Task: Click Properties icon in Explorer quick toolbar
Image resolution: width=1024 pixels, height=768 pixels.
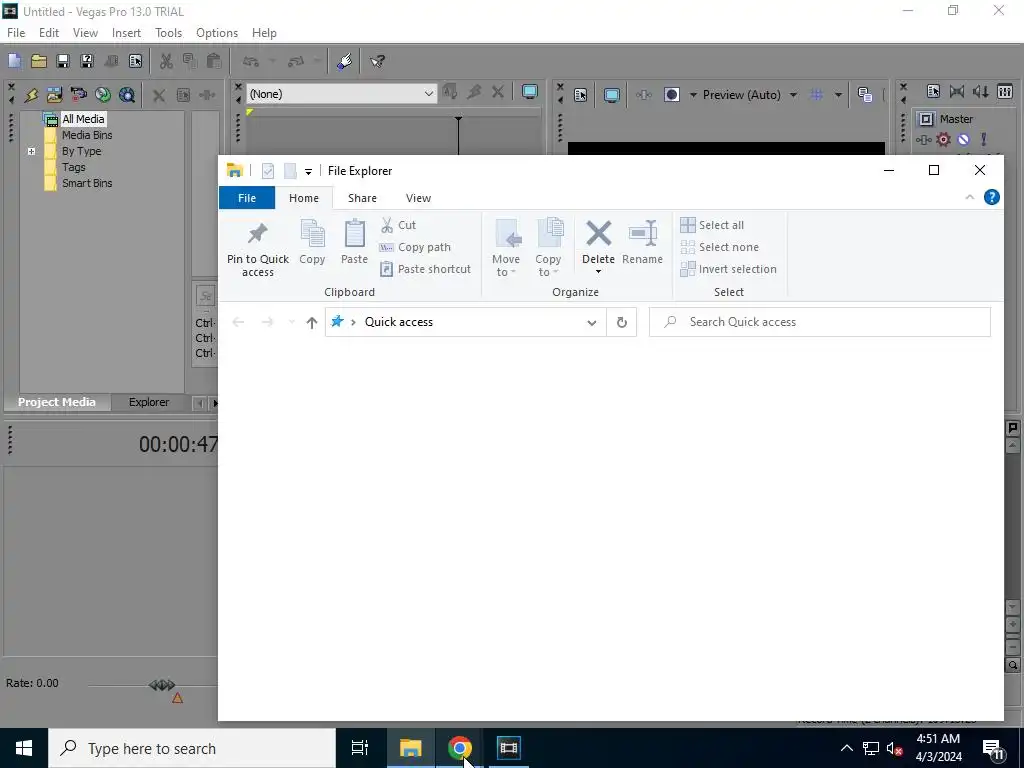Action: click(268, 171)
